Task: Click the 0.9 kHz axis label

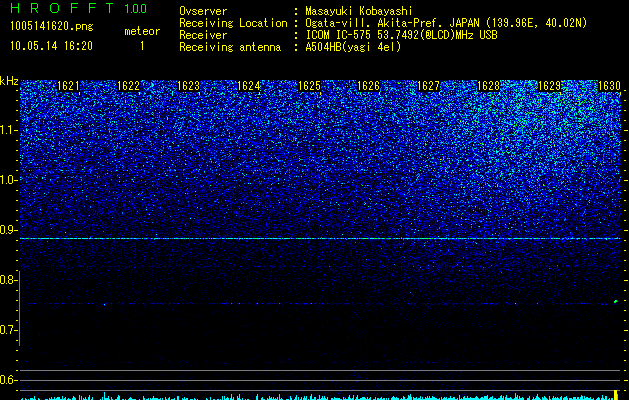Action: click(x=8, y=230)
